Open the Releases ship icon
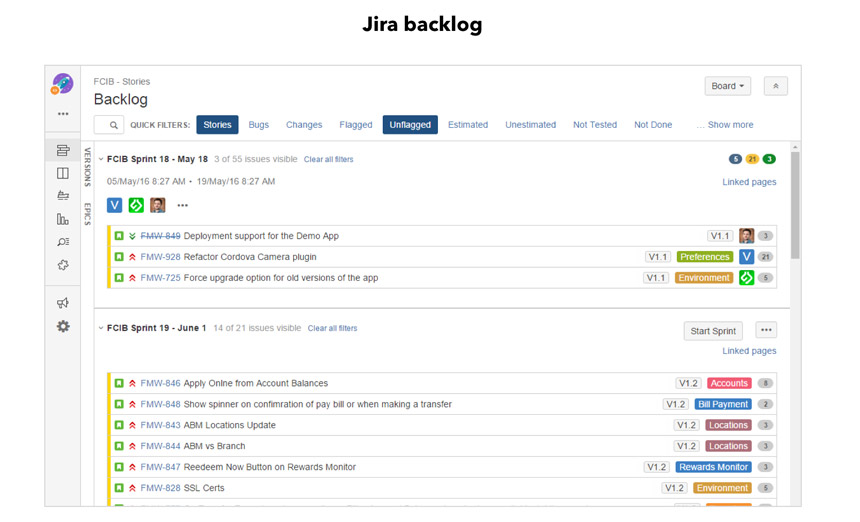860x522 pixels. [x=63, y=196]
